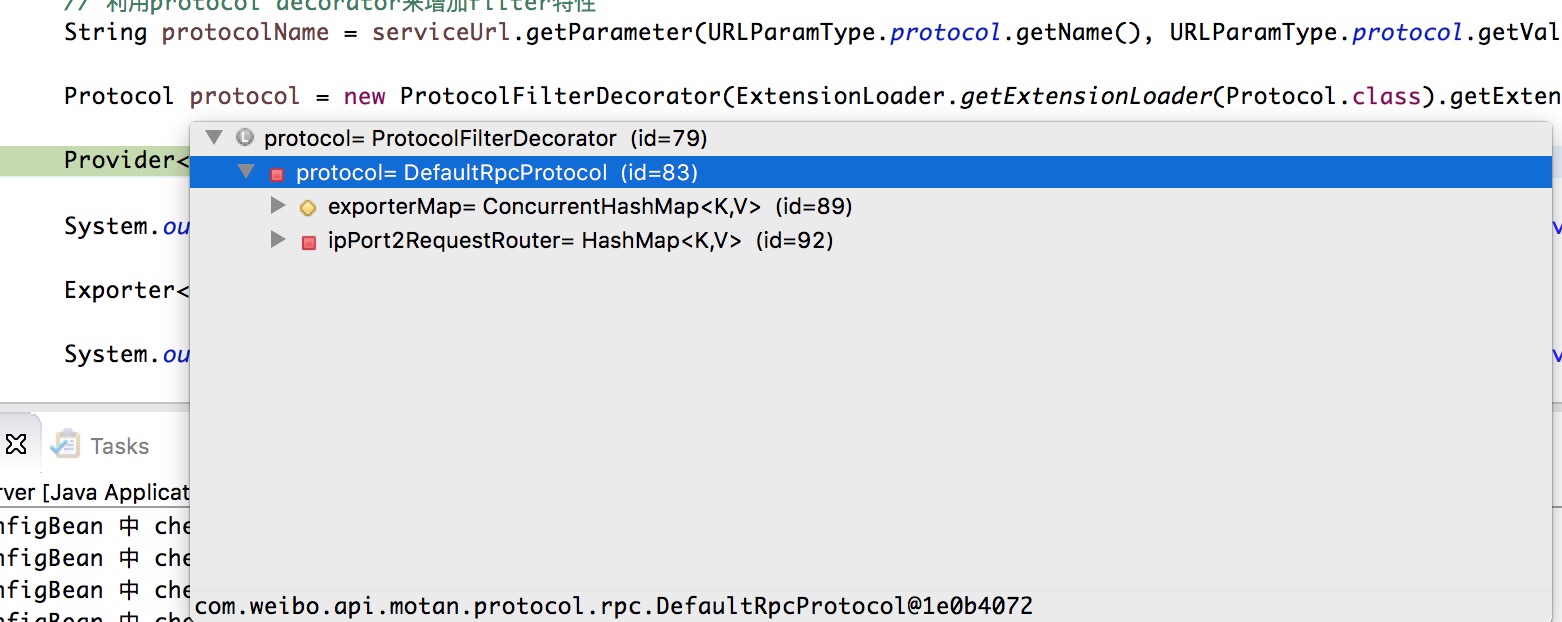Select the ConcurrentHashMap (id=89) row text
The height and width of the screenshot is (622, 1562).
[590, 207]
